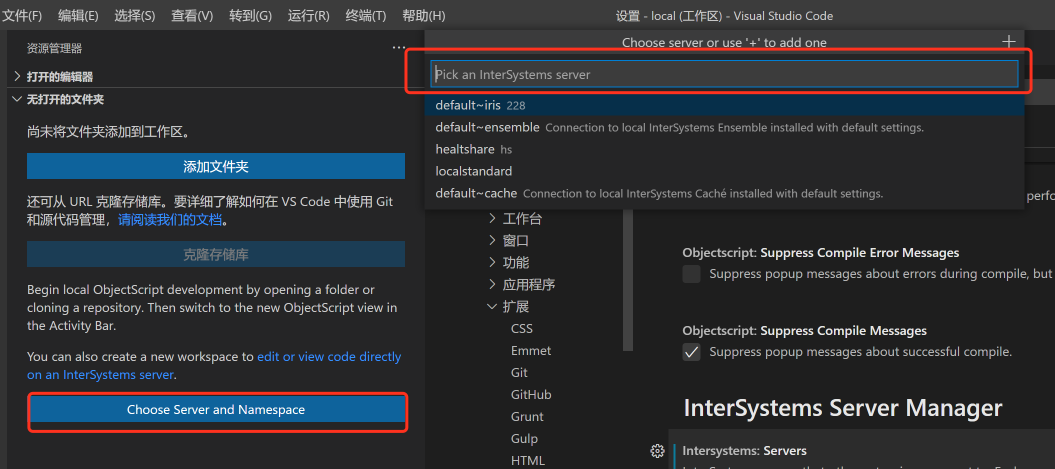Select Git in extensions settings tree
This screenshot has width=1055, height=469.
point(519,372)
